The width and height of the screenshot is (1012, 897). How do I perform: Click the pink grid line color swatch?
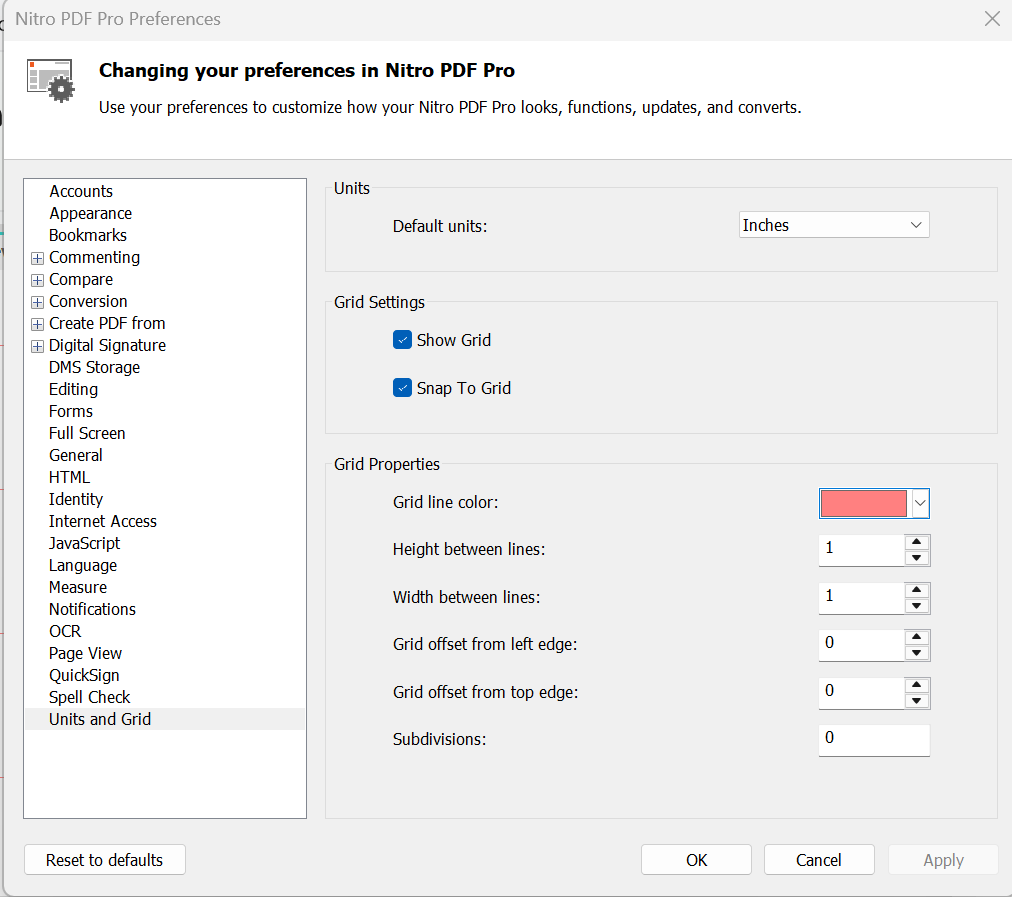pos(864,503)
